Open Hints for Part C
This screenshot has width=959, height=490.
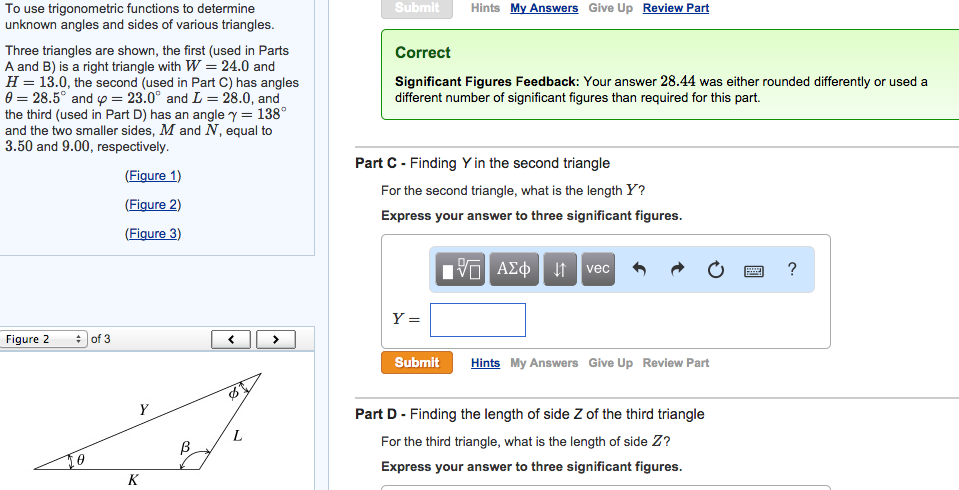(486, 363)
